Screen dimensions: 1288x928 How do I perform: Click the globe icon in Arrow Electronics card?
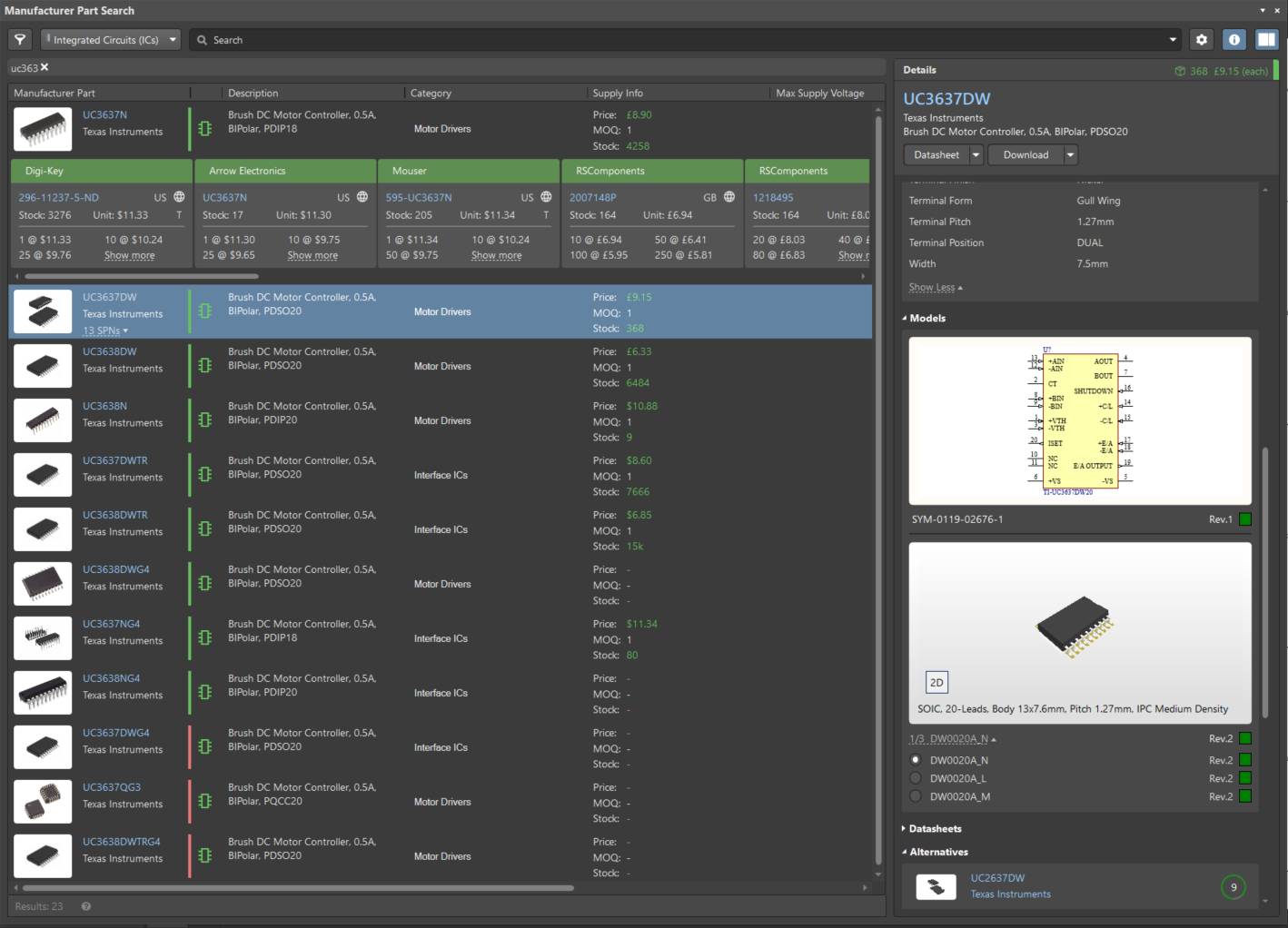(x=362, y=197)
